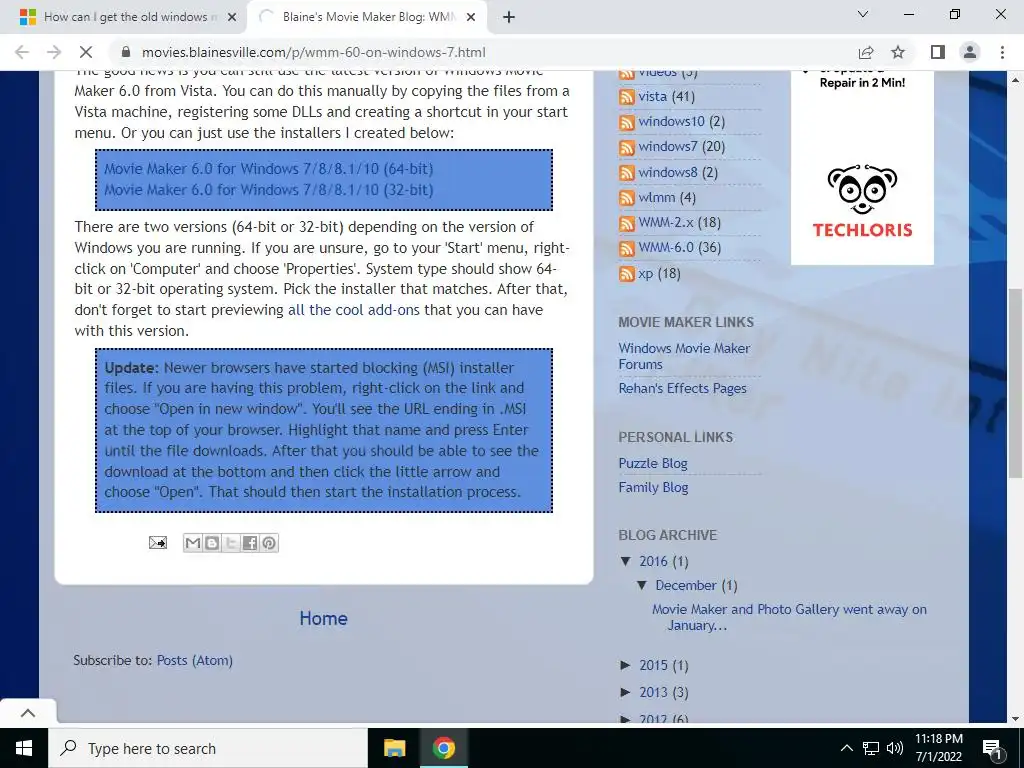Click RSS feed icon next to wlmm

[x=626, y=198]
